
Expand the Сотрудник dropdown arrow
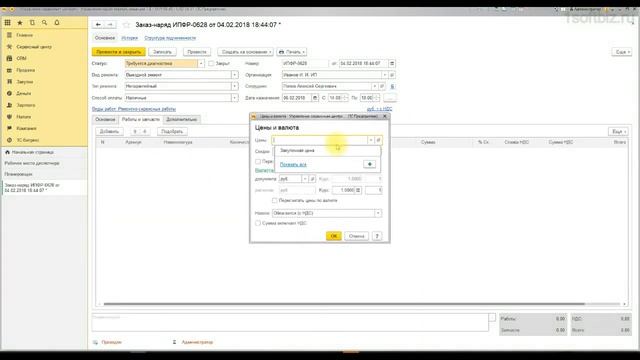pyautogui.click(x=374, y=87)
